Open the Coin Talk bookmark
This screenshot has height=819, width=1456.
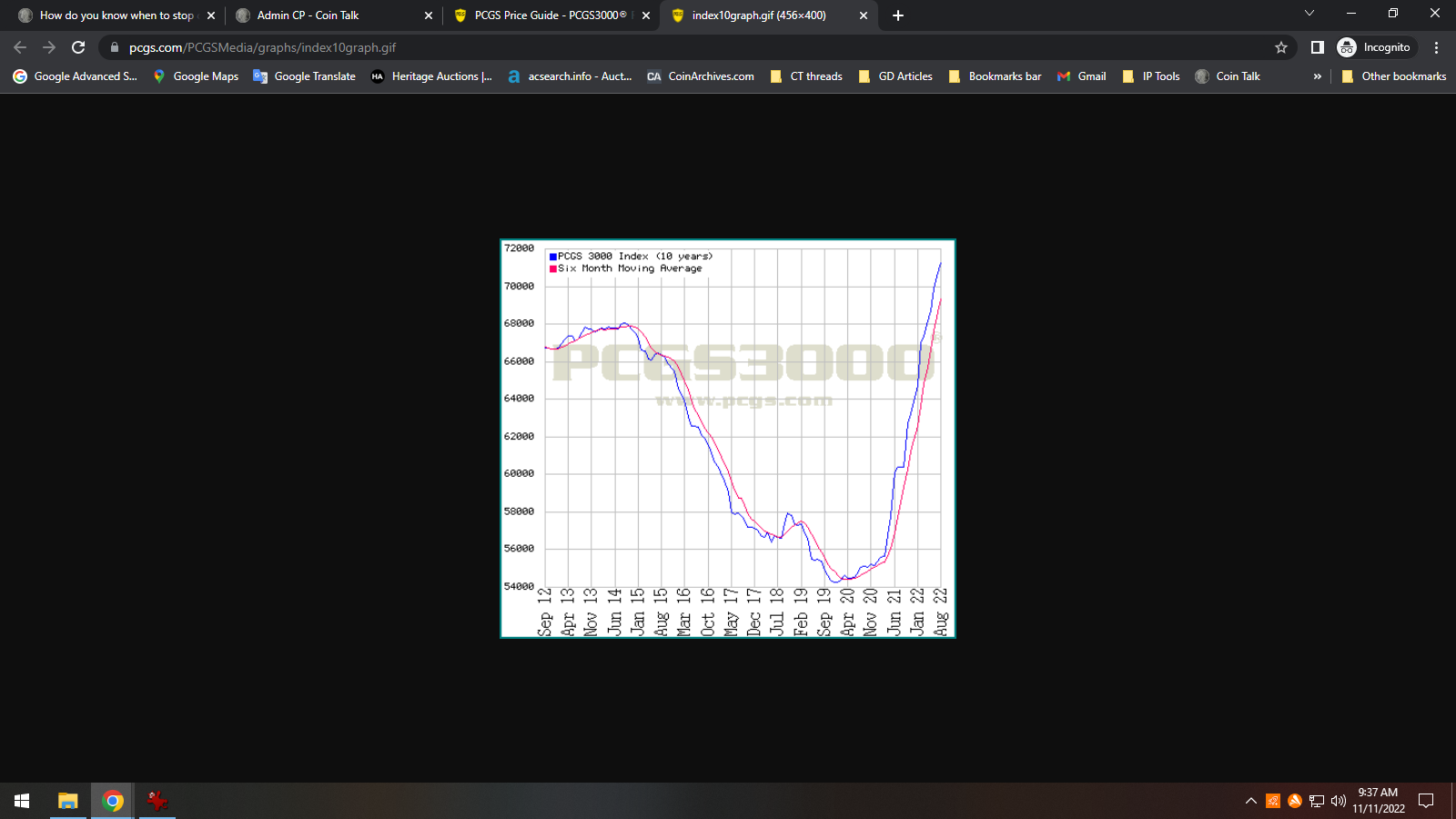click(x=1228, y=76)
